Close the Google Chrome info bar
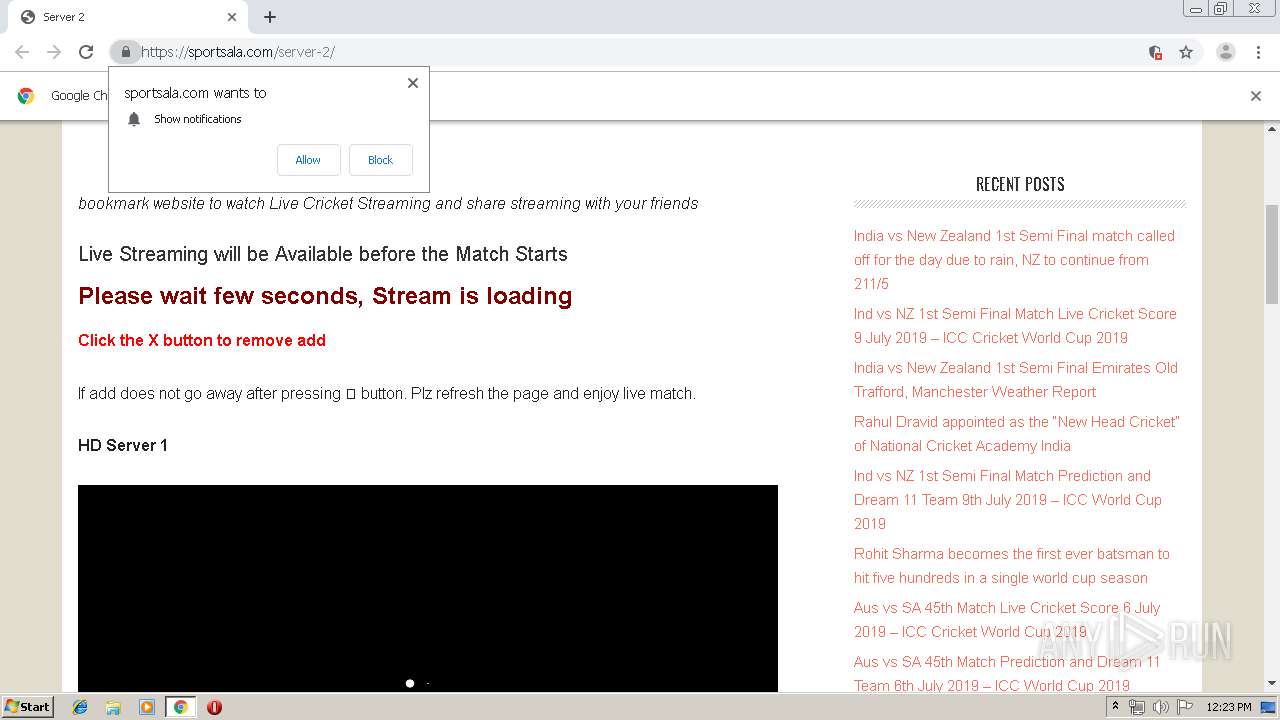The width and height of the screenshot is (1280, 720). pyautogui.click(x=1256, y=96)
